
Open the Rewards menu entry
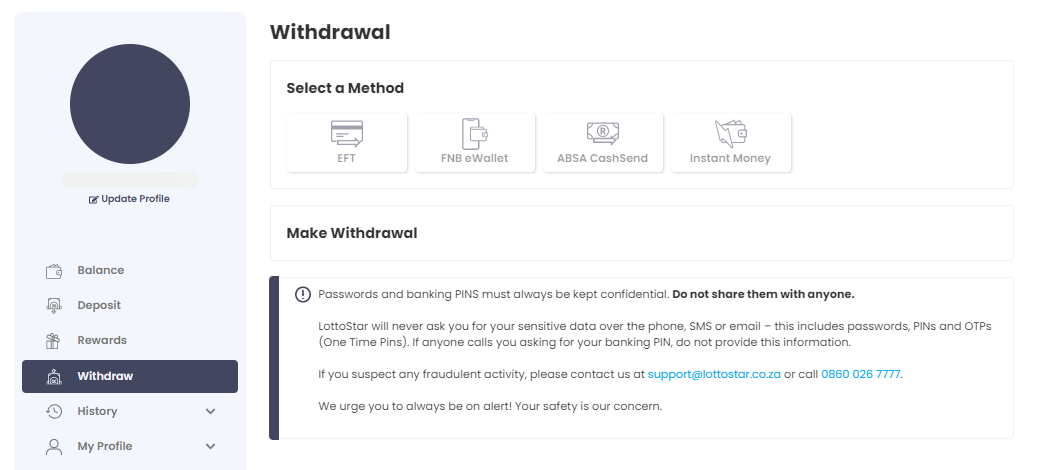click(102, 340)
